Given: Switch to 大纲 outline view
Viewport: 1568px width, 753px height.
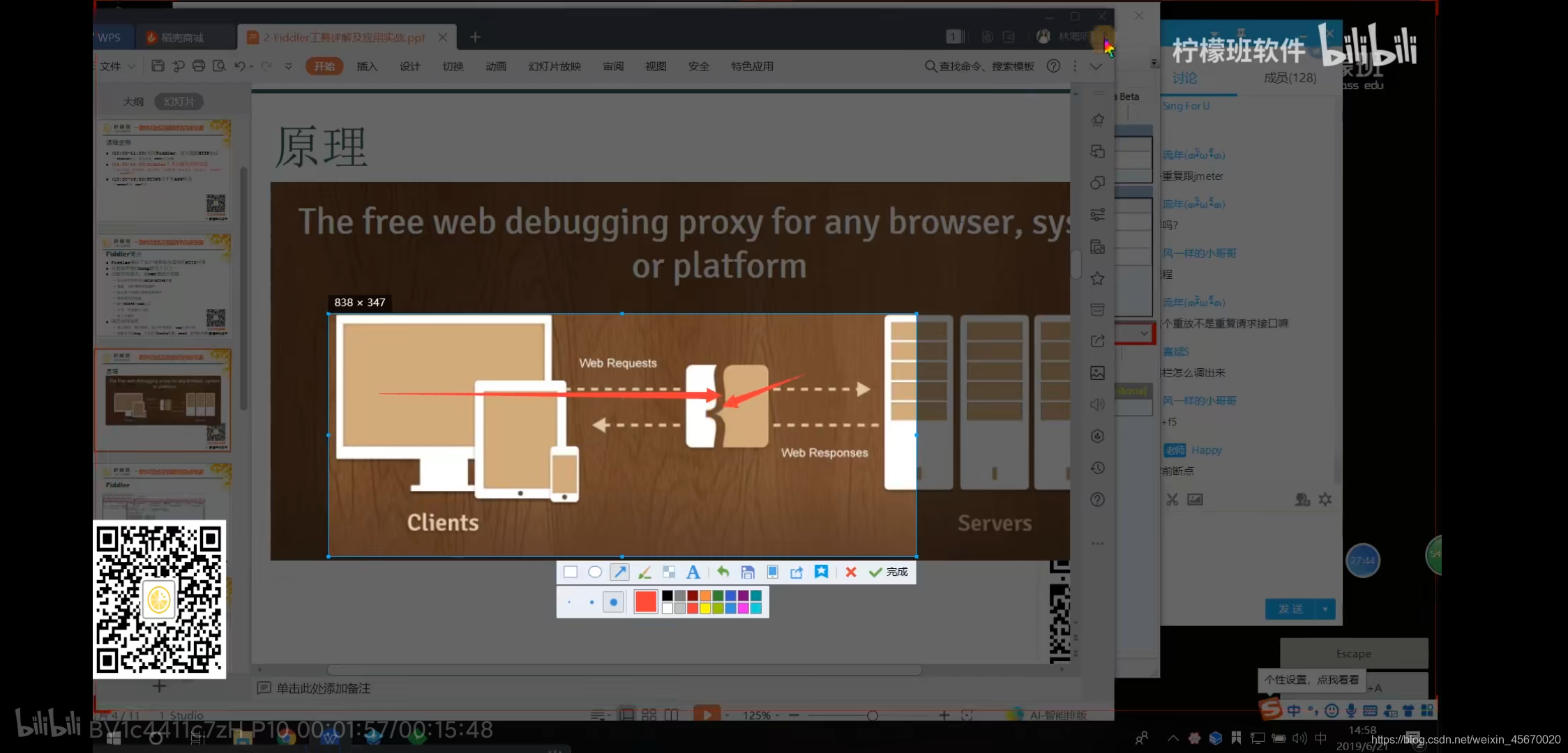Looking at the screenshot, I should tap(133, 102).
